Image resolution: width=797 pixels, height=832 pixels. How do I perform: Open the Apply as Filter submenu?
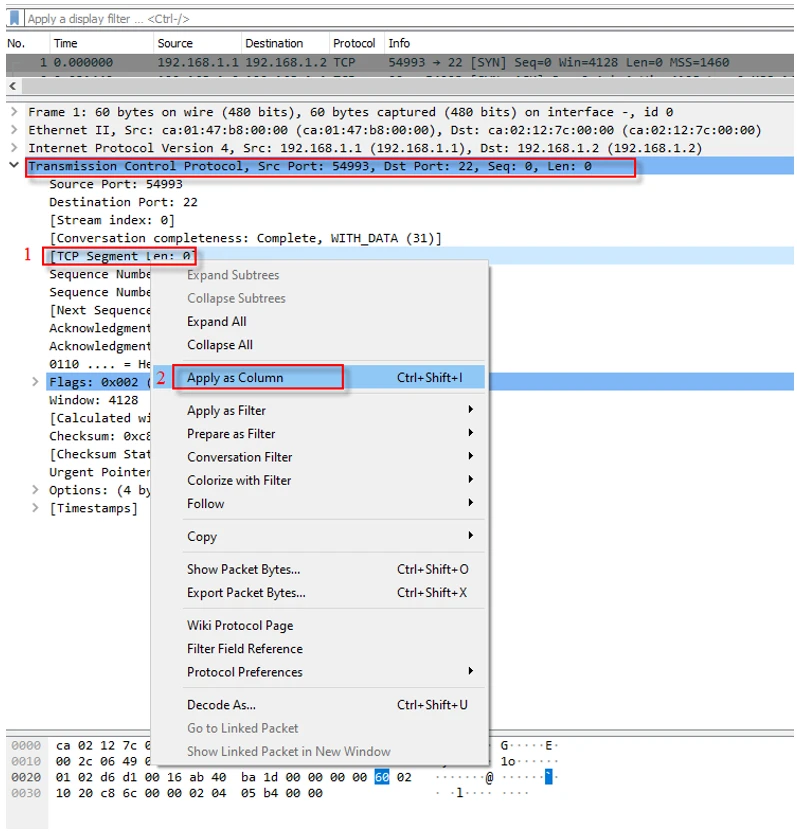[226, 411]
